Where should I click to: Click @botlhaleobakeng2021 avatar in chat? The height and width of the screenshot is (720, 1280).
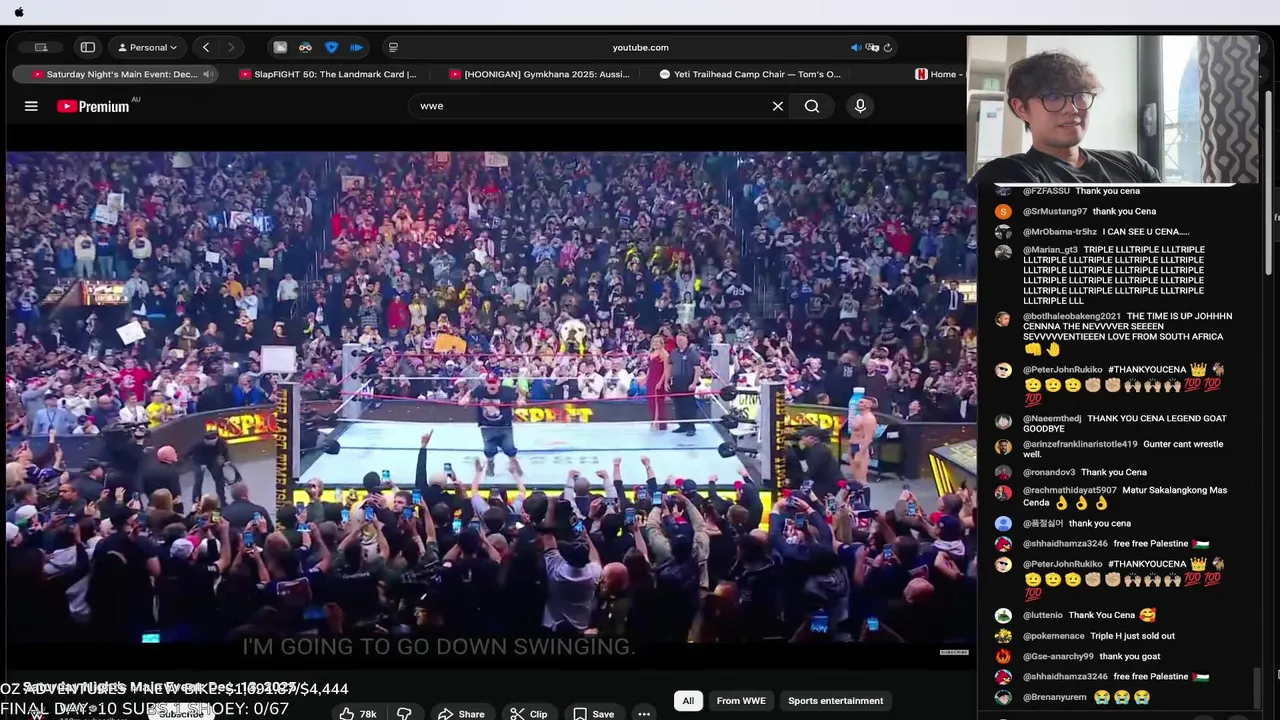point(1003,319)
